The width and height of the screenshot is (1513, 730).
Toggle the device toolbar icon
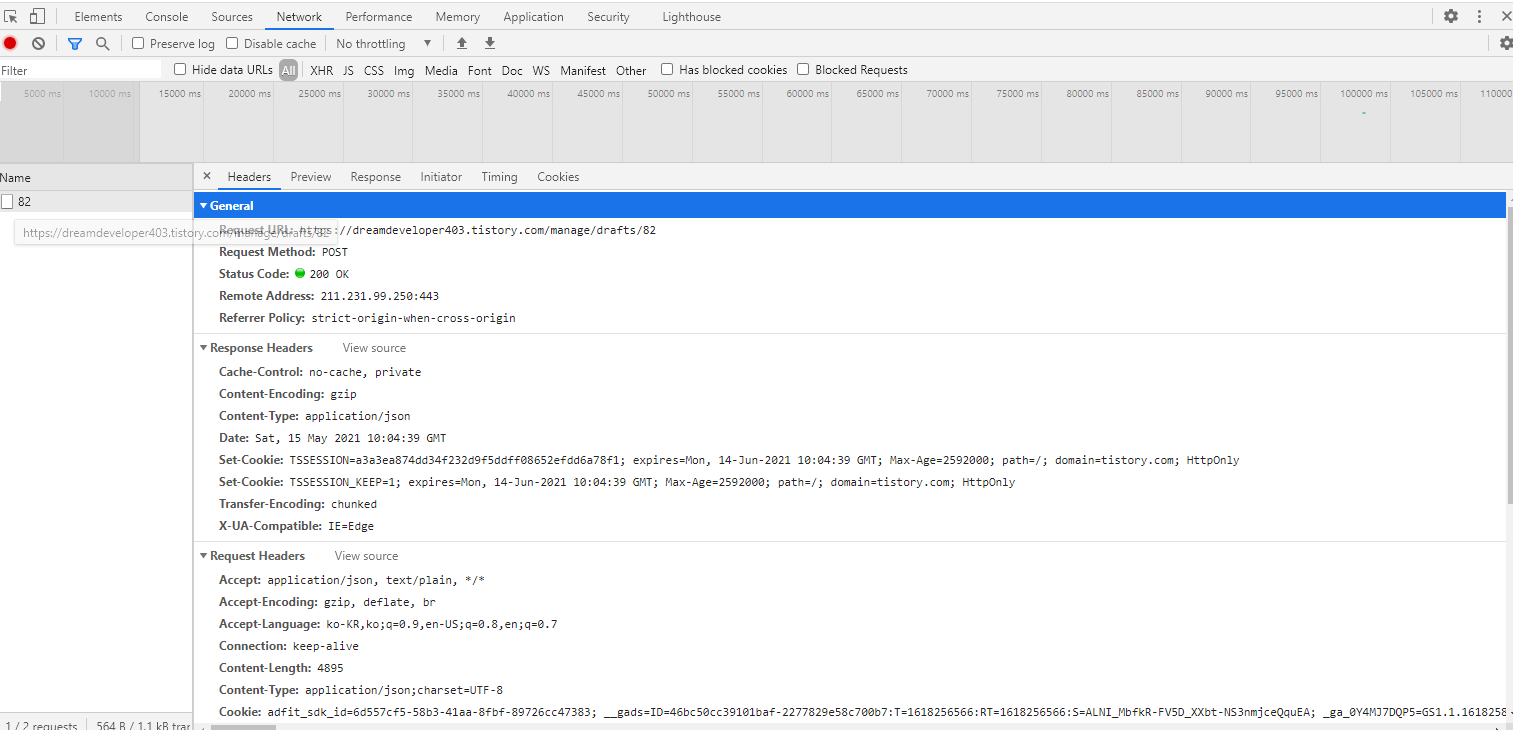point(37,16)
